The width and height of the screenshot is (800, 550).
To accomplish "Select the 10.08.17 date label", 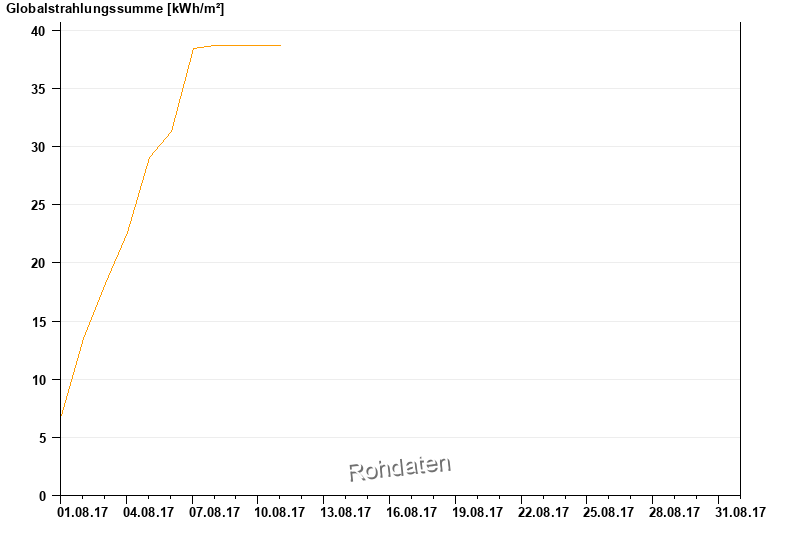I will 280,513.
